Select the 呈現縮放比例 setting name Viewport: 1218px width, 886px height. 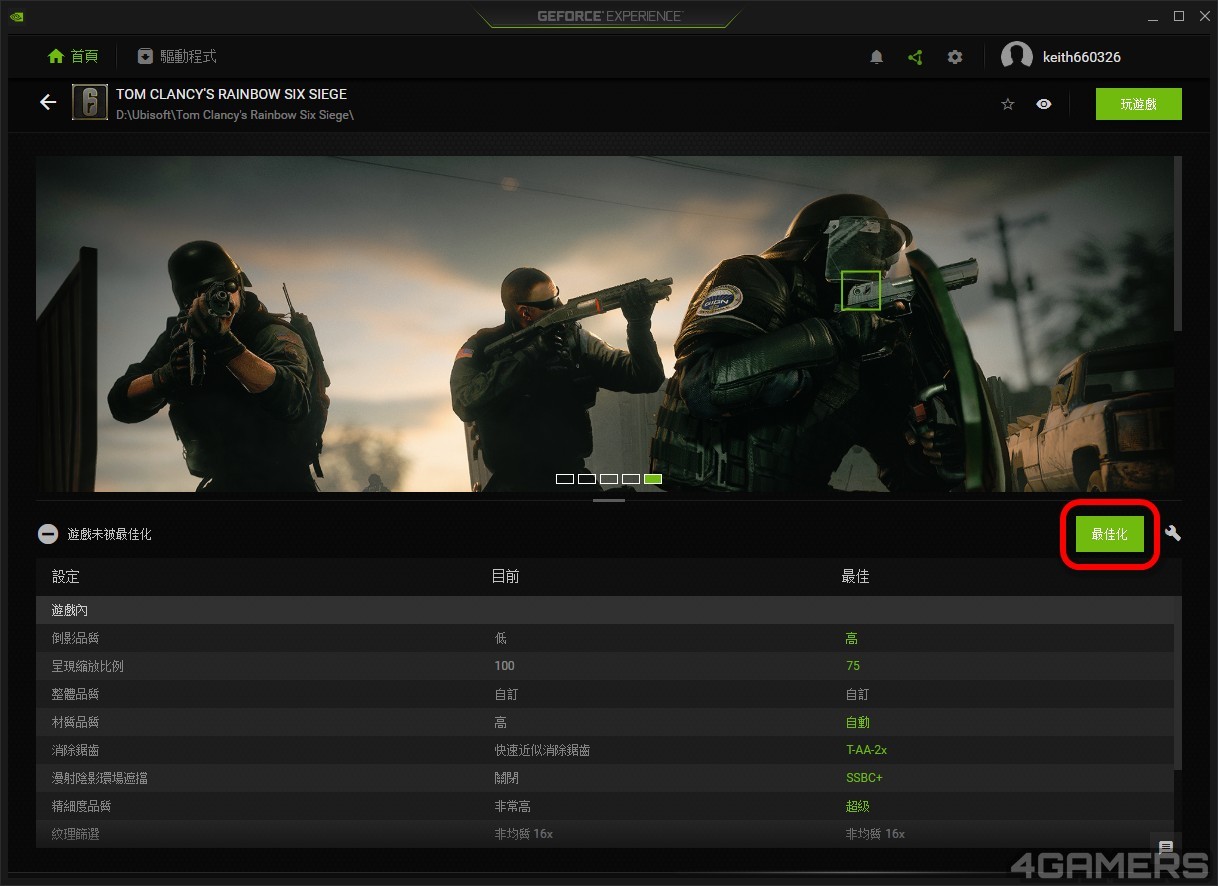pos(87,666)
